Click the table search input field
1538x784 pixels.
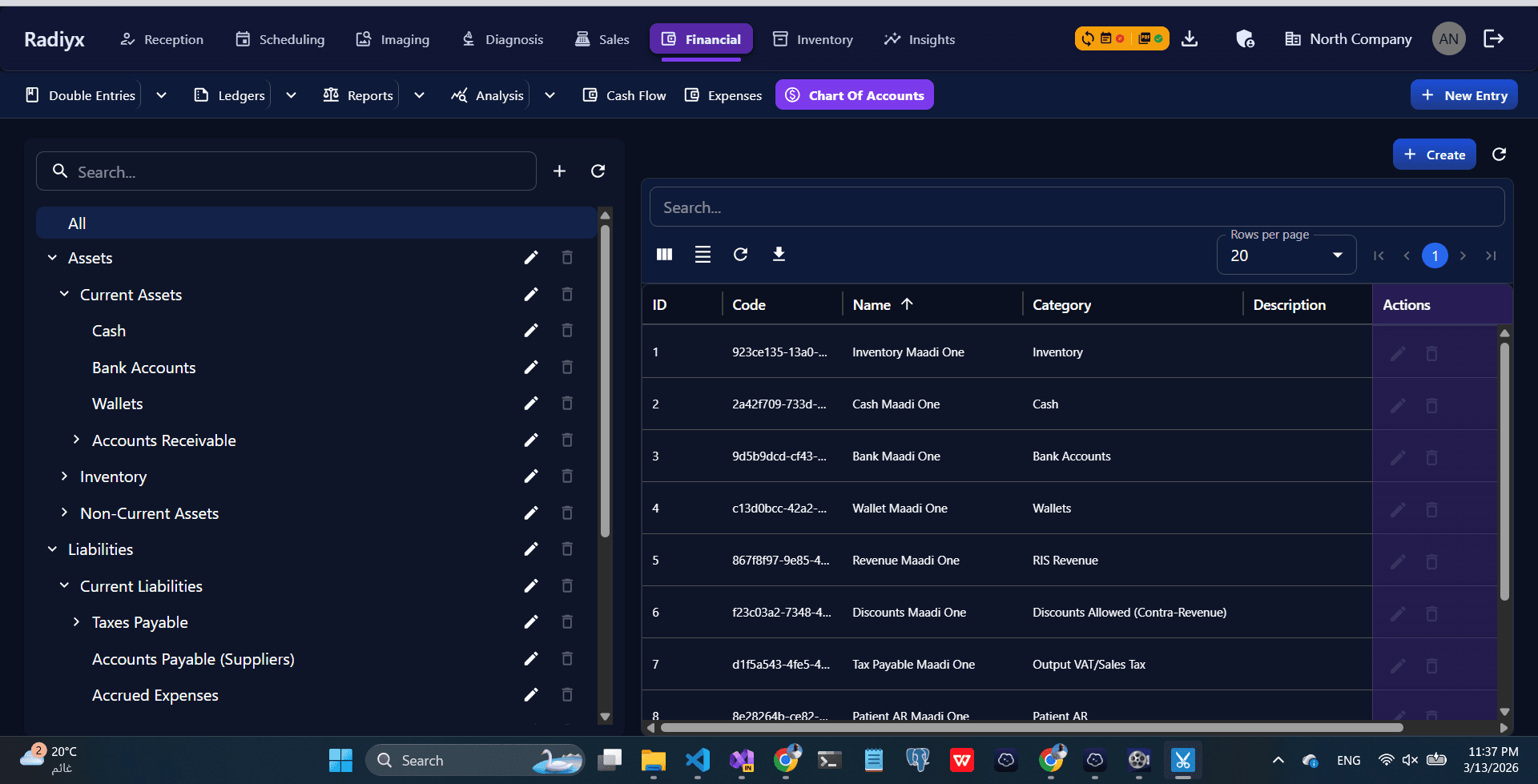click(1077, 207)
